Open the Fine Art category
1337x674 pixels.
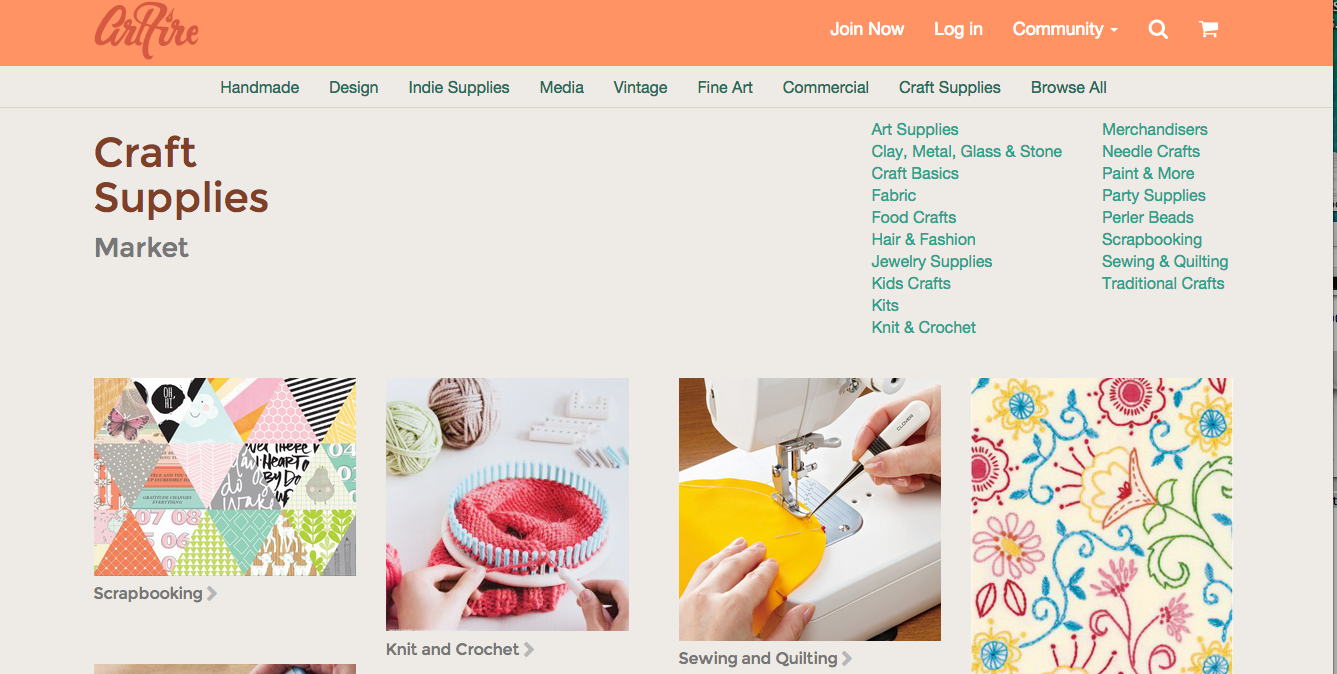pos(725,88)
